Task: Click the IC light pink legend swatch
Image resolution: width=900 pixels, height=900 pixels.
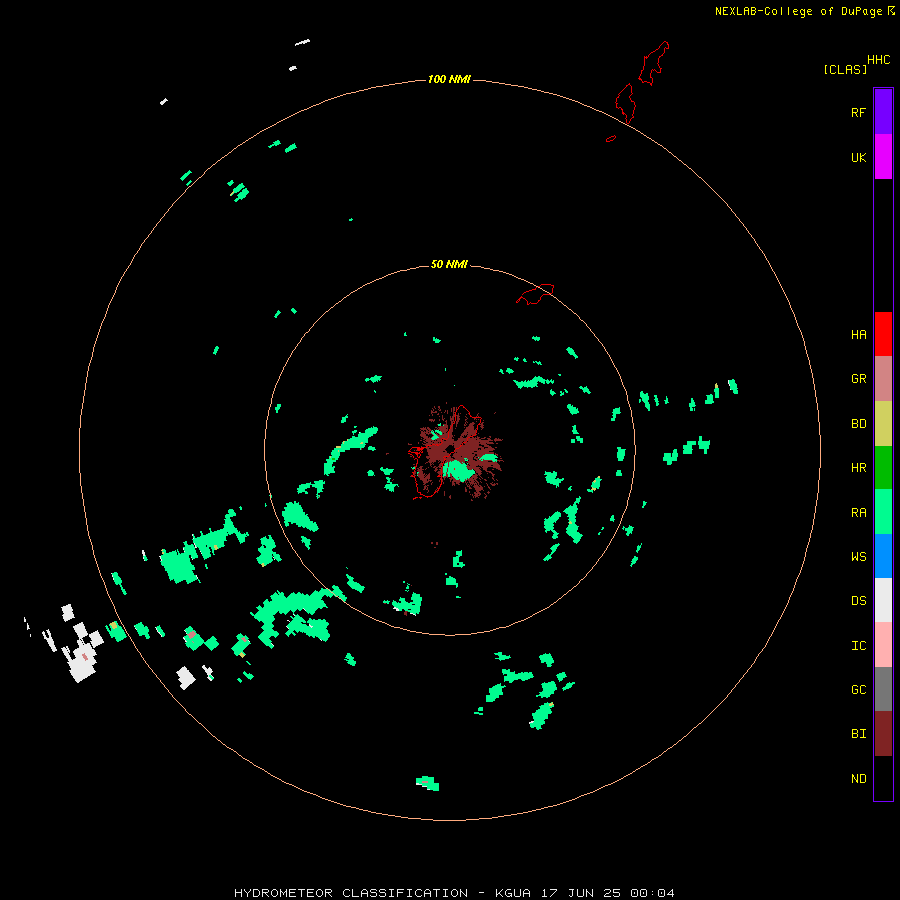Action: click(883, 645)
